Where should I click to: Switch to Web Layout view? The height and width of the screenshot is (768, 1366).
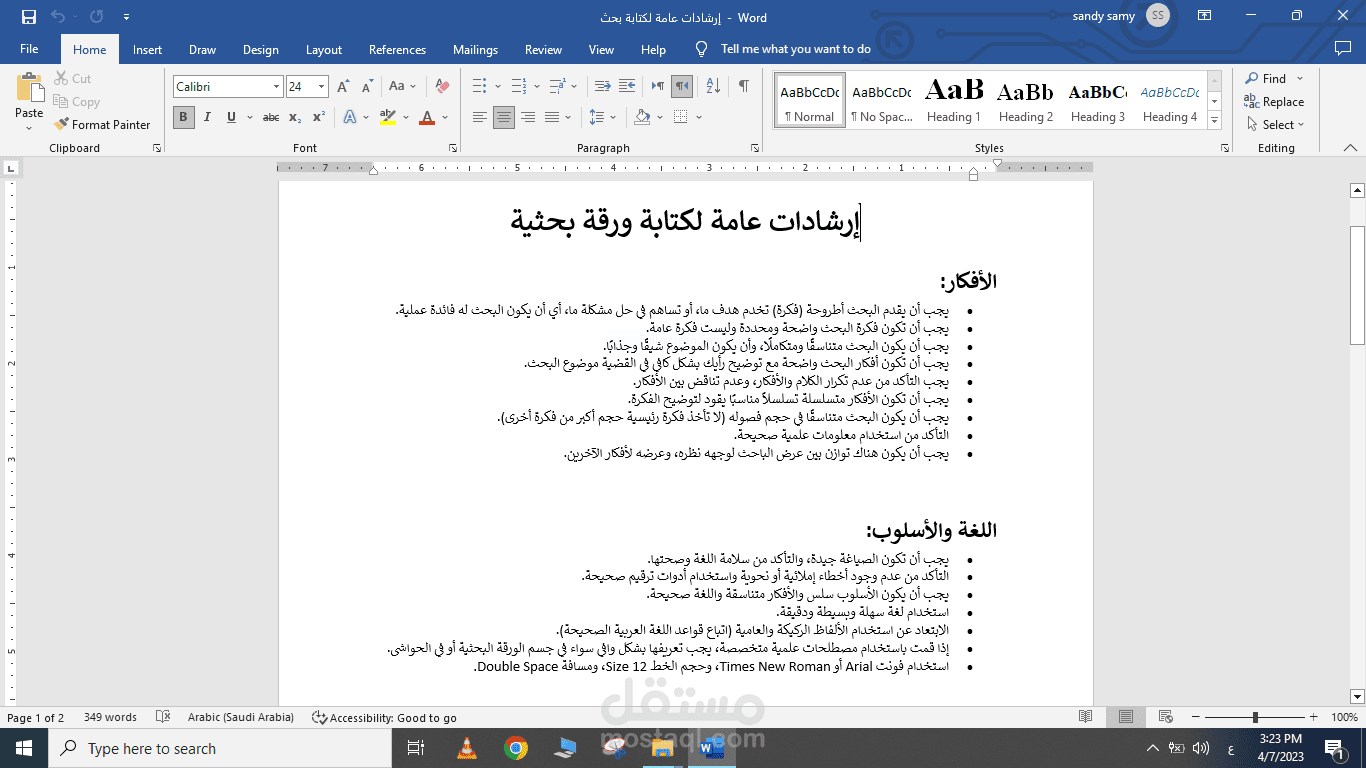pos(1165,717)
